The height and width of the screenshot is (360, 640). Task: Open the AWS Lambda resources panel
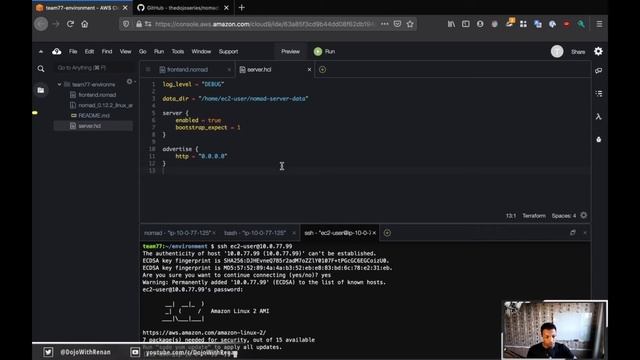[598, 117]
